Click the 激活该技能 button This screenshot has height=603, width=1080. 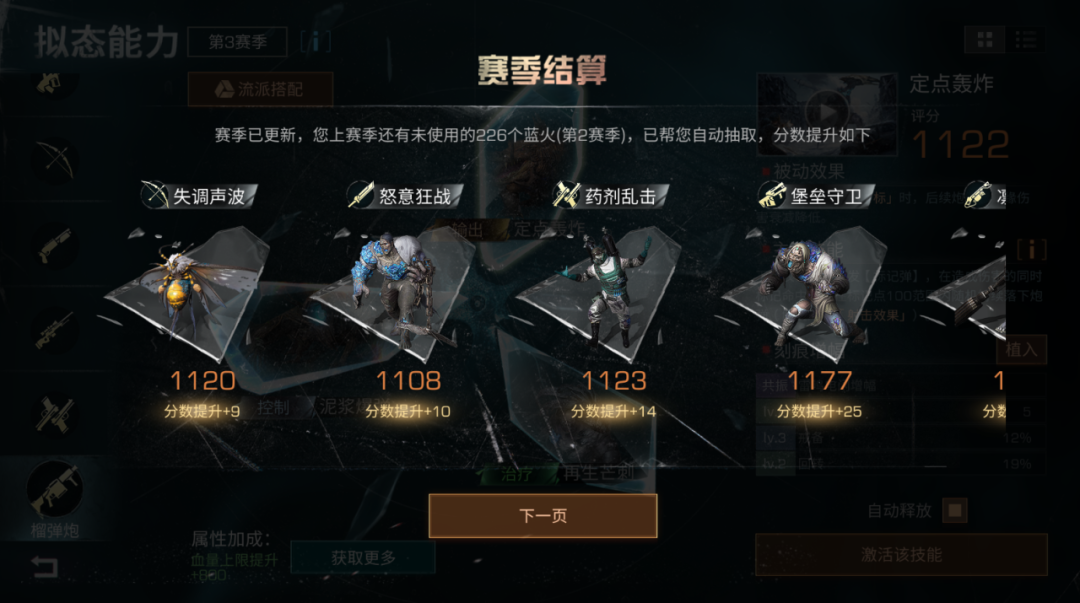[901, 555]
